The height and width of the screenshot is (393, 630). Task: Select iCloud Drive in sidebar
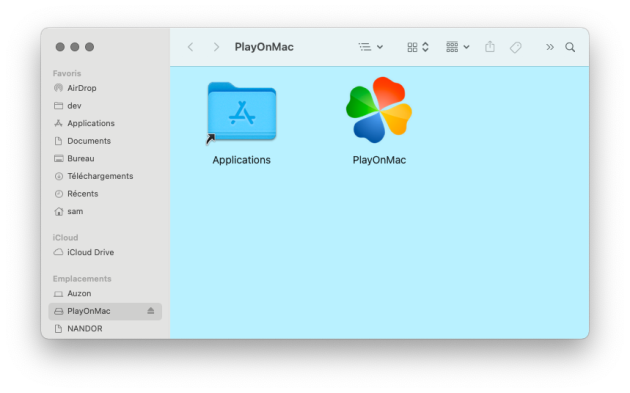[x=105, y=252]
